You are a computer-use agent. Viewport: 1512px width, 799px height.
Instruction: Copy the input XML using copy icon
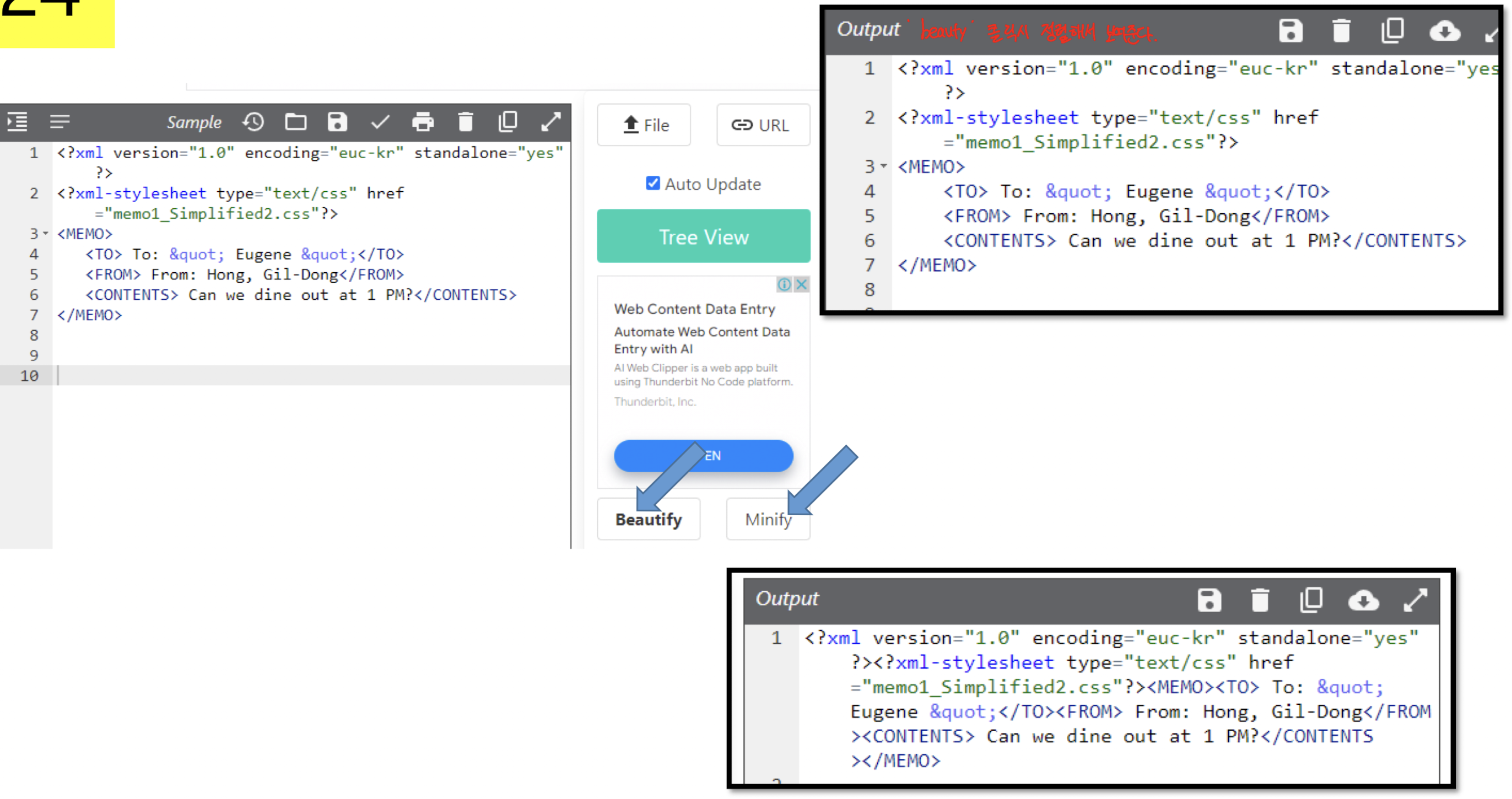pos(508,122)
